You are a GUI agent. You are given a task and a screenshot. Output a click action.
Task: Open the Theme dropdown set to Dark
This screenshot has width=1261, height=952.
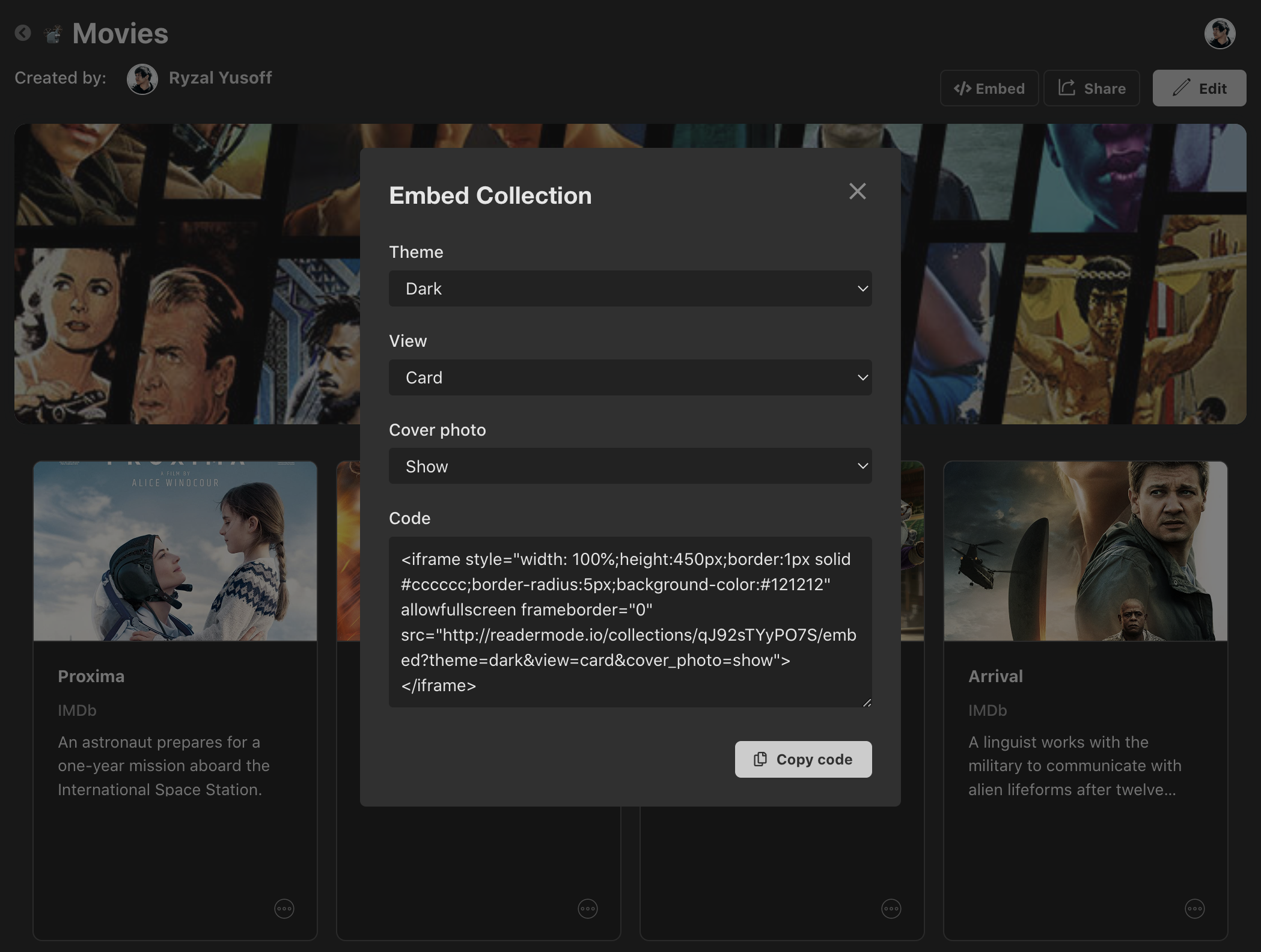pyautogui.click(x=630, y=288)
